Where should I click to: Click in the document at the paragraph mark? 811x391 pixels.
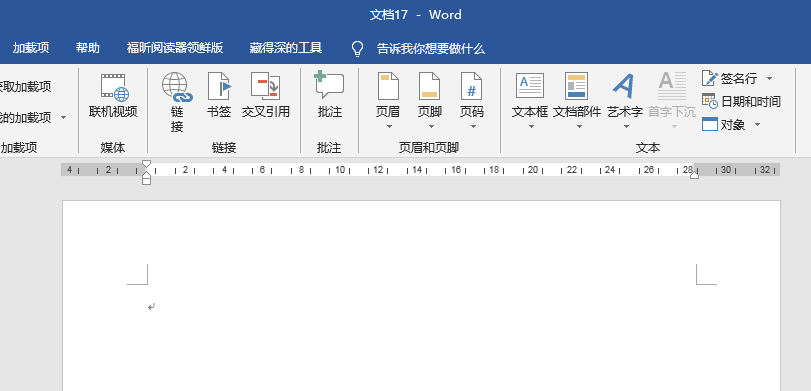coord(151,307)
